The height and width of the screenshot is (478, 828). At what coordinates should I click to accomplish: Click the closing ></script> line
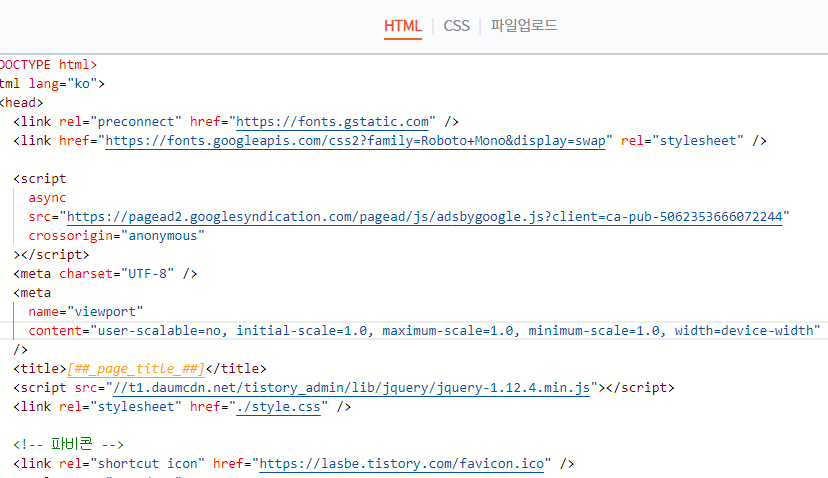tap(51, 255)
